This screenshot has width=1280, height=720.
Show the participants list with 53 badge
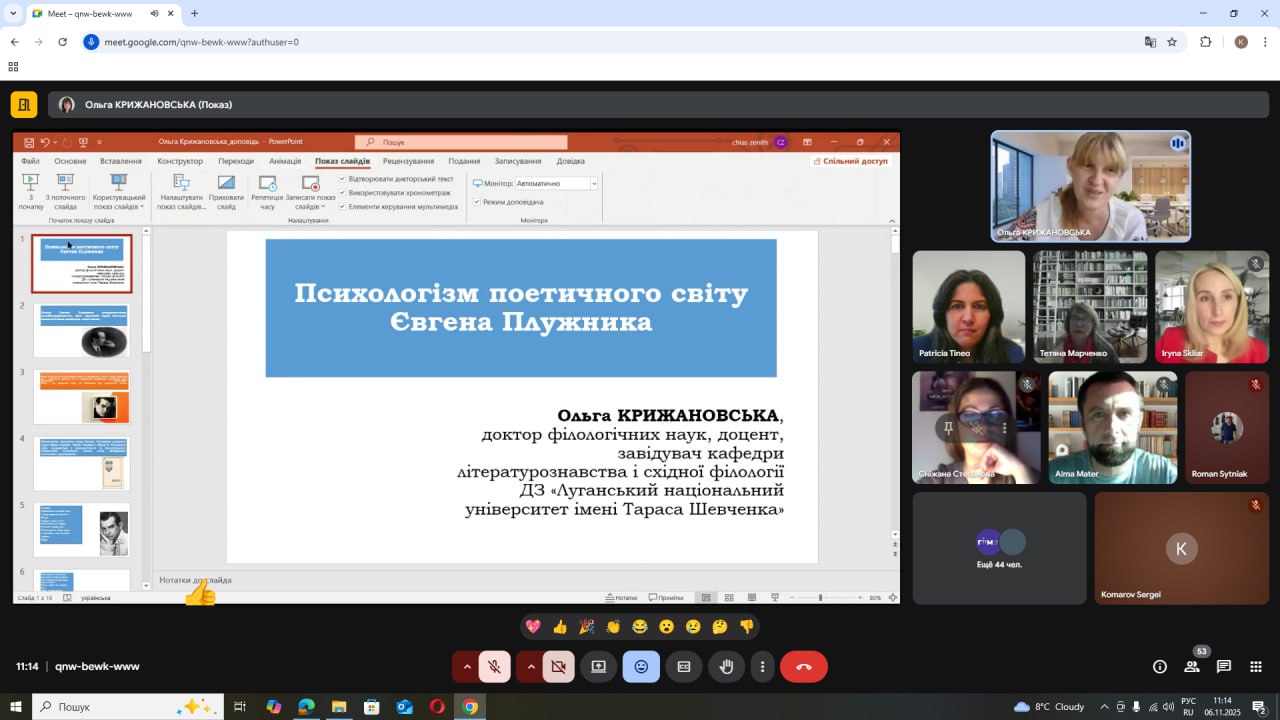click(1192, 667)
